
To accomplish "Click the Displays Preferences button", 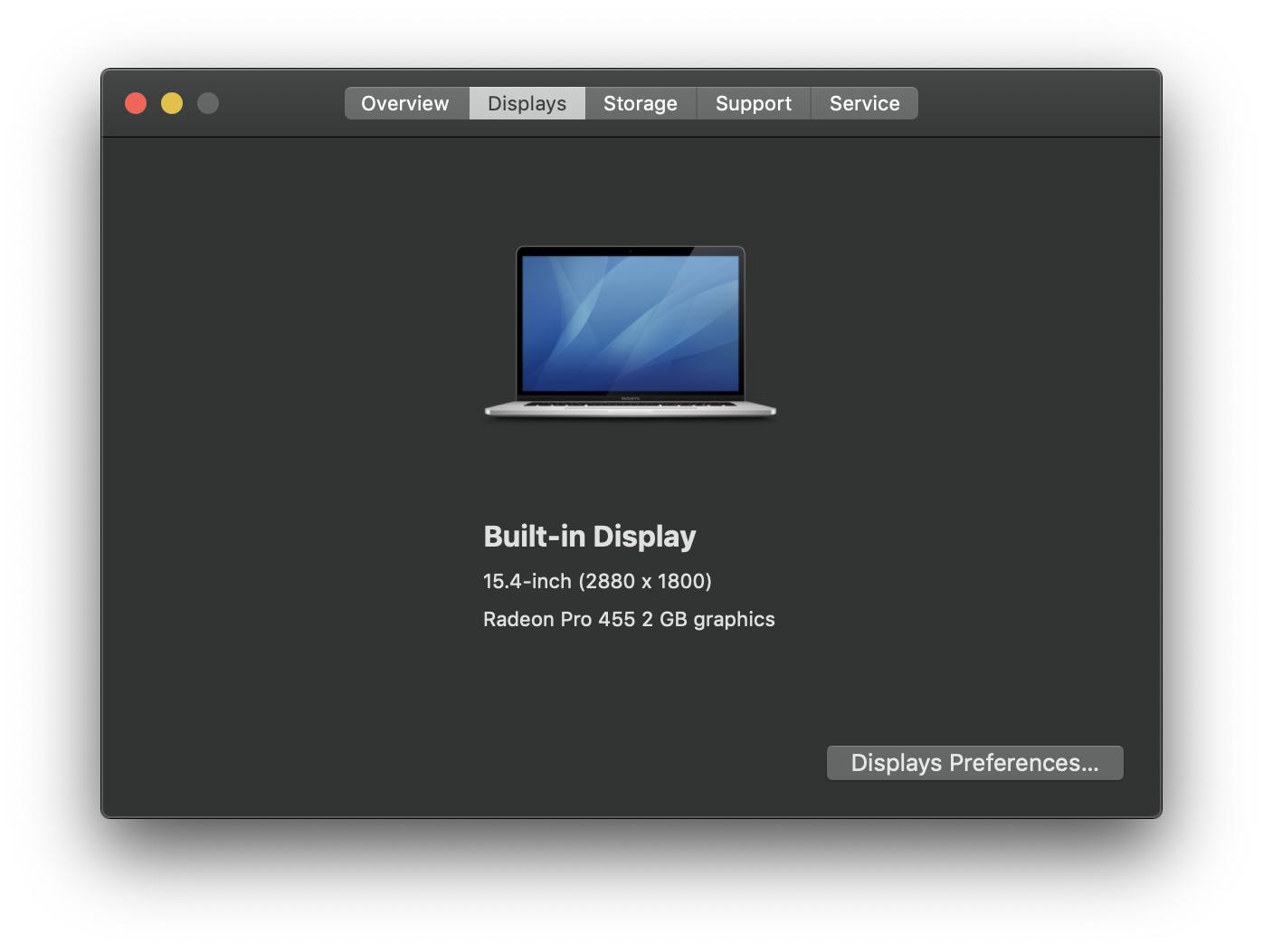I will (975, 763).
